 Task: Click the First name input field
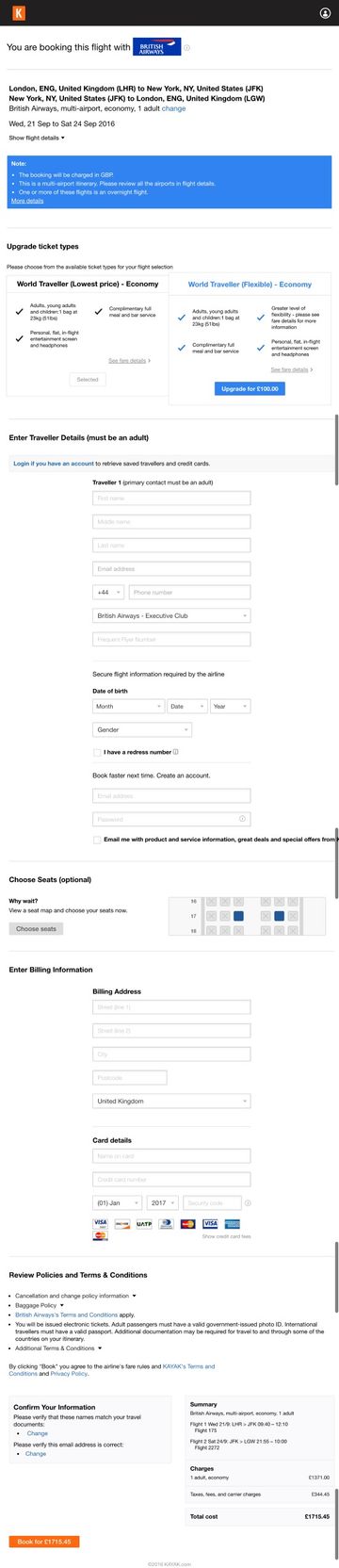(x=171, y=498)
